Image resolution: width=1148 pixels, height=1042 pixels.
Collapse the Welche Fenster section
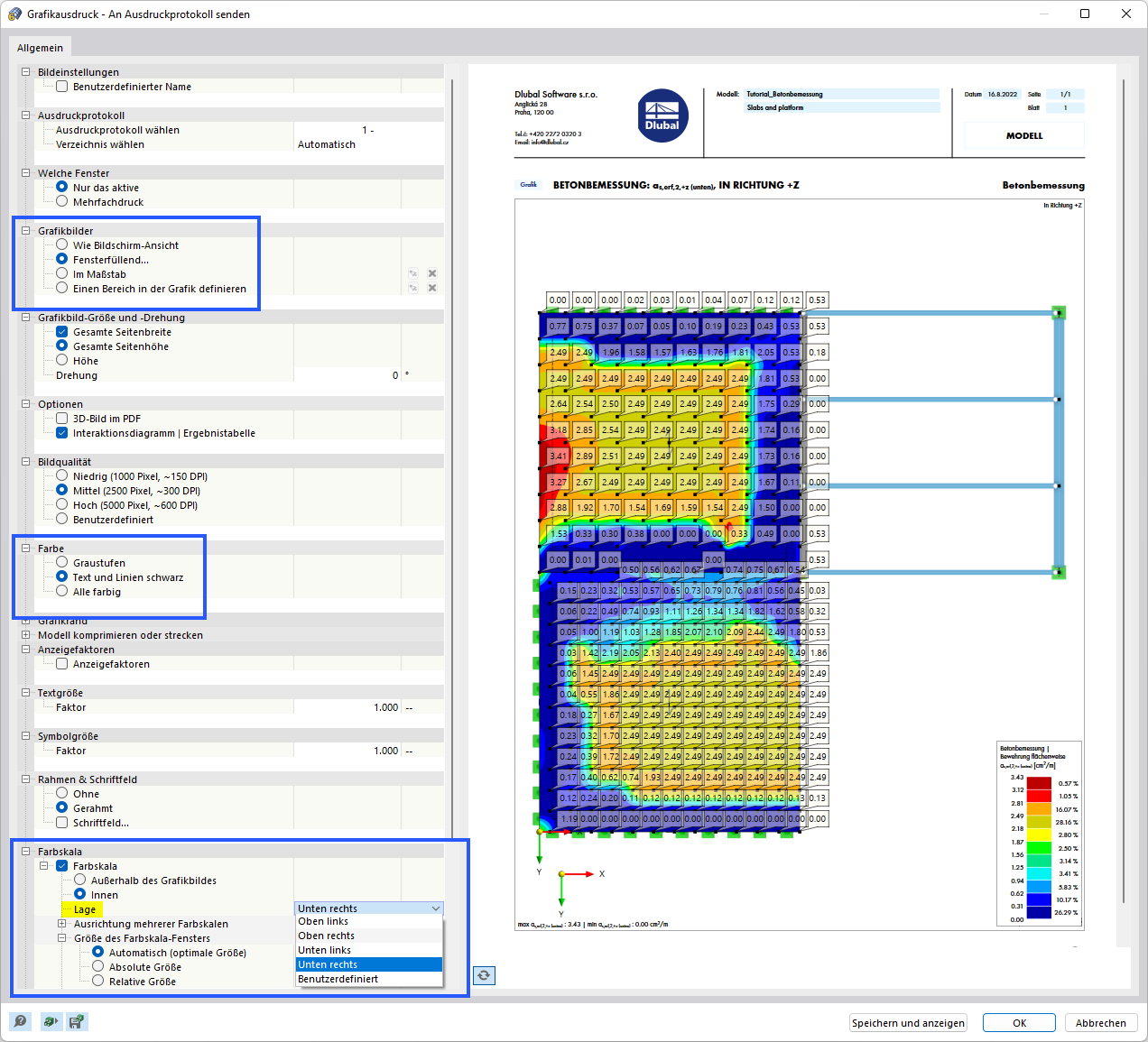(x=26, y=172)
